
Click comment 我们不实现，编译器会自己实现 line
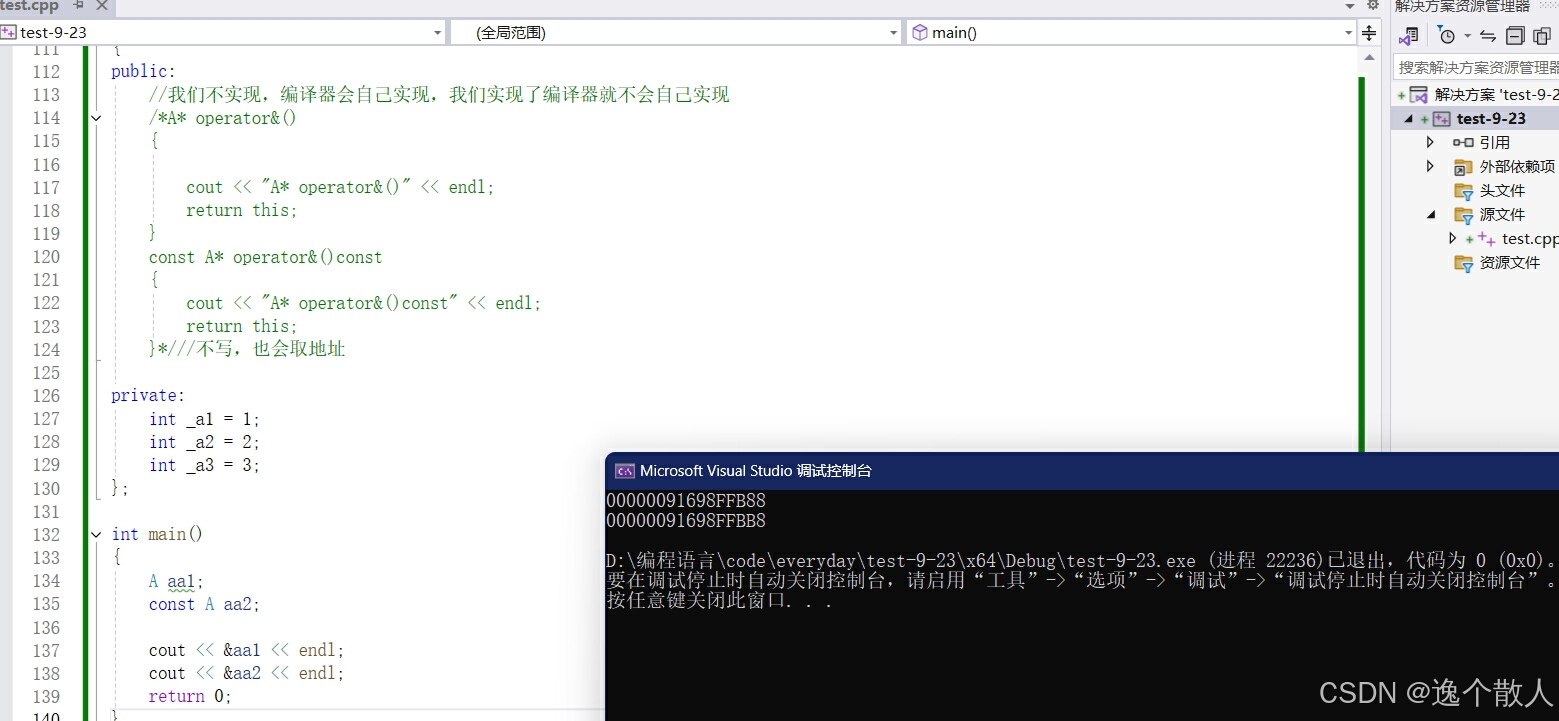pos(439,95)
